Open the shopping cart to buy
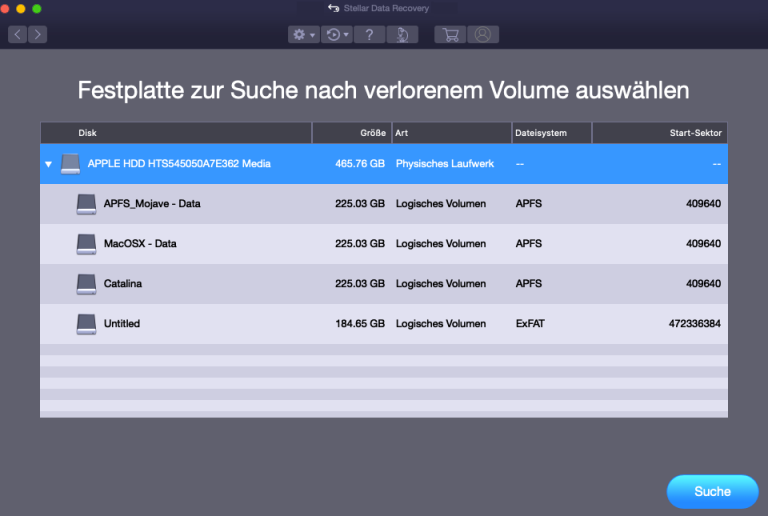Image resolution: width=768 pixels, height=516 pixels. pyautogui.click(x=450, y=34)
